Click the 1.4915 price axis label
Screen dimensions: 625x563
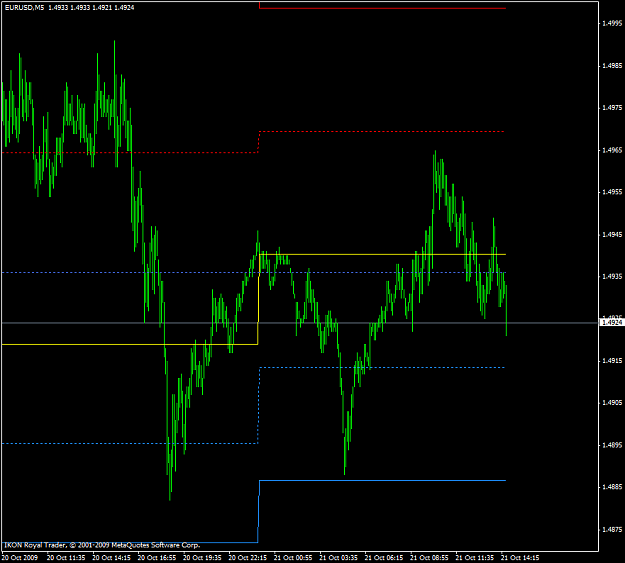click(x=612, y=361)
